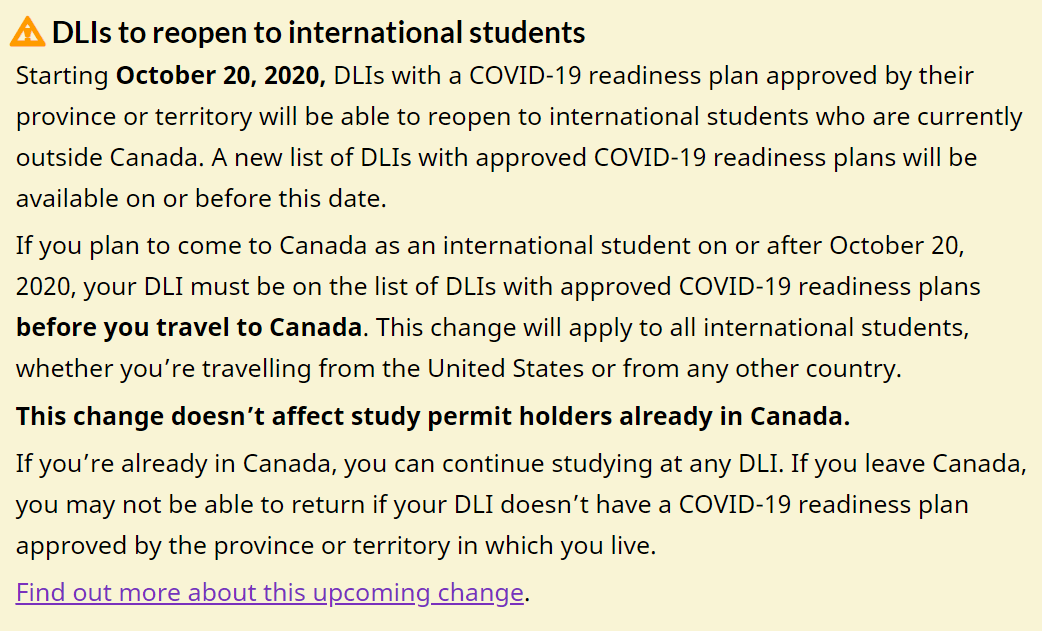Screen dimensions: 1042x631
Task: Open the 'Find out more about this upcoming change' link
Action: 270,592
